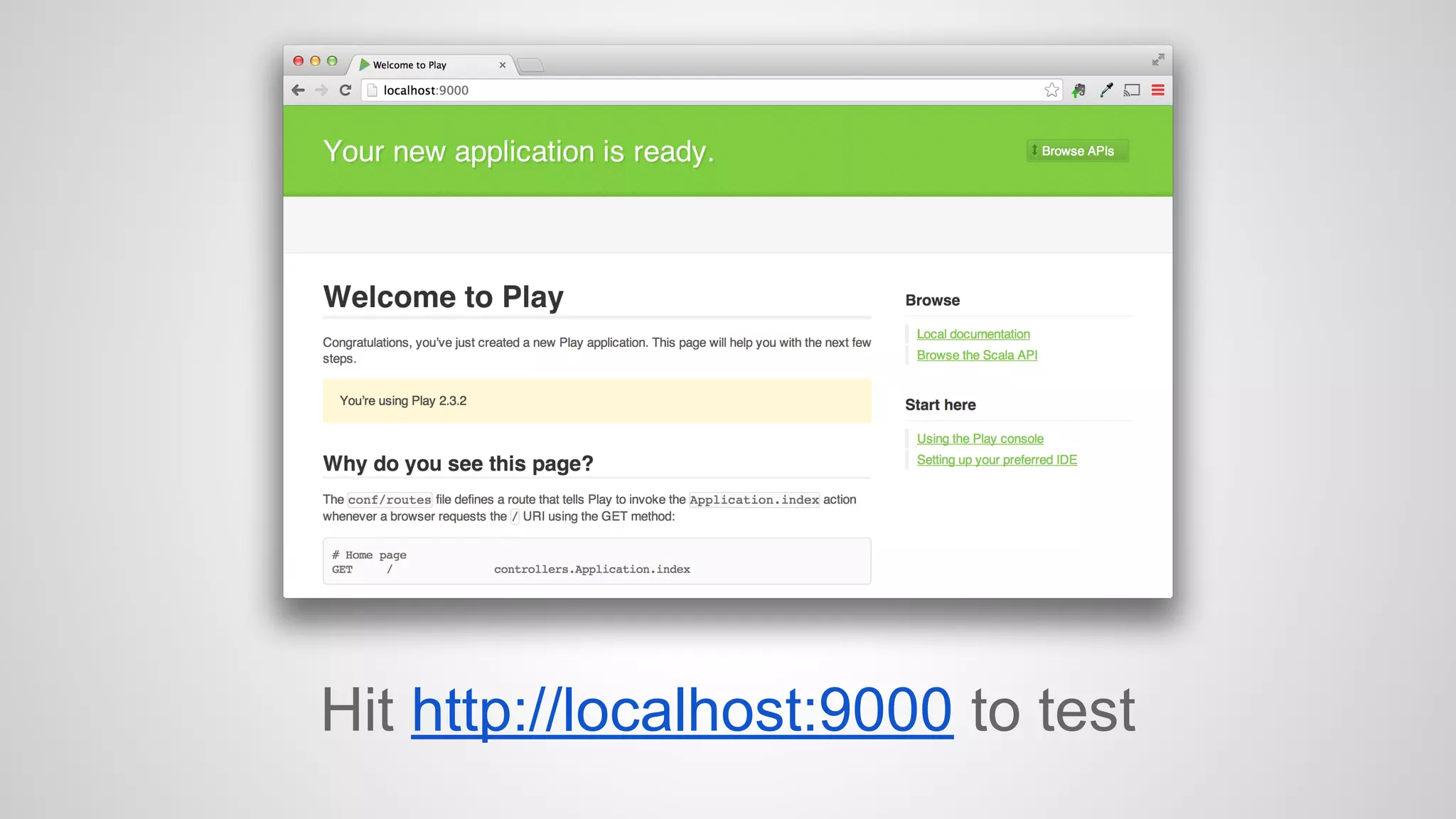Open Setting up your preferred IDE link
The image size is (1456, 819).
pos(997,460)
